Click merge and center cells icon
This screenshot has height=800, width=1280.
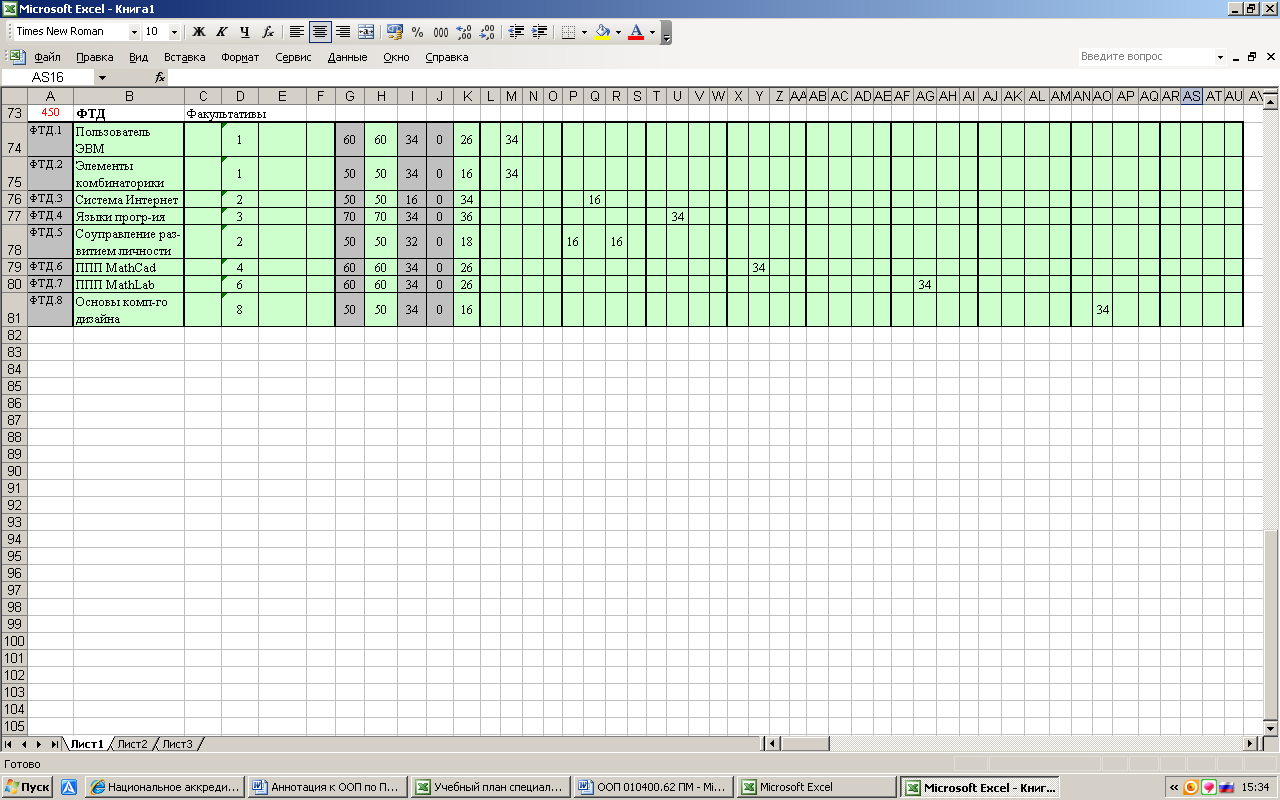coord(366,32)
